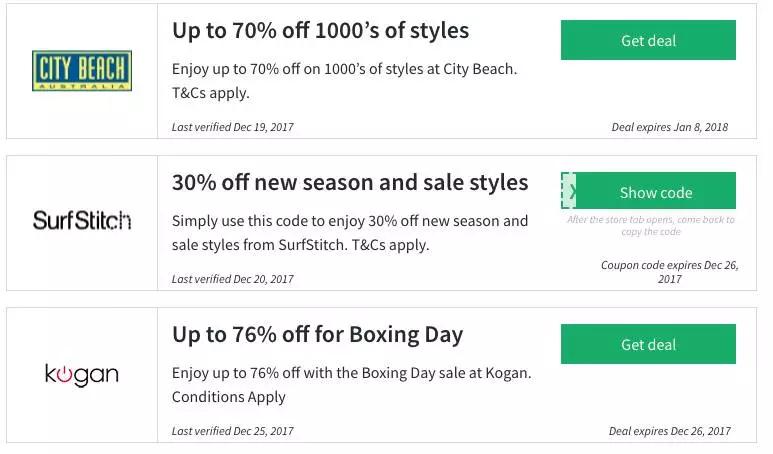Reveal the SurfStitch code with Show code
The image size is (773, 454).
tap(656, 192)
